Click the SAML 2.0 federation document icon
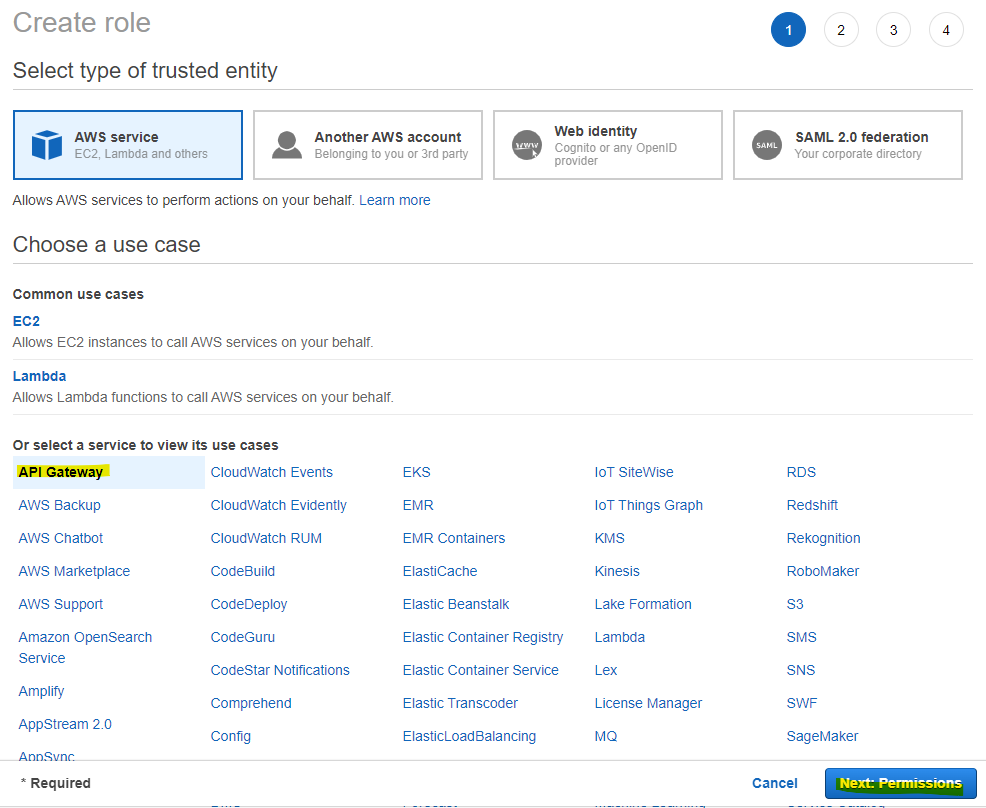Viewport: 986px width, 808px height. (767, 144)
